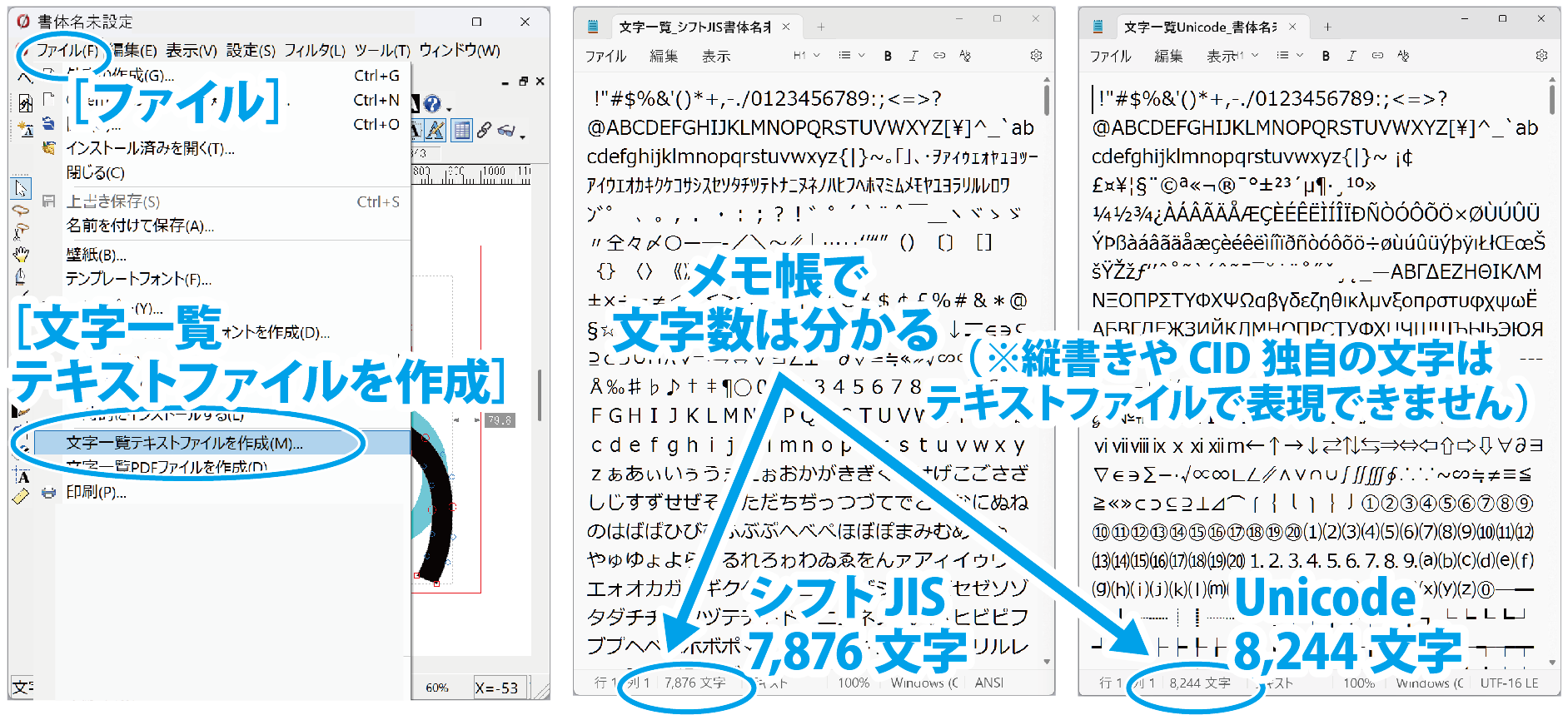Expand the H1 heading dropdown in Shift JIS Notepad

pyautogui.click(x=806, y=56)
